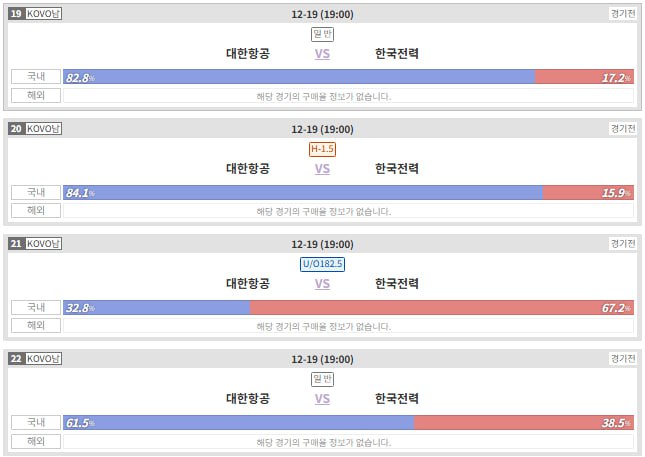
Task: Click the match number 19 badge
Action: [16, 14]
